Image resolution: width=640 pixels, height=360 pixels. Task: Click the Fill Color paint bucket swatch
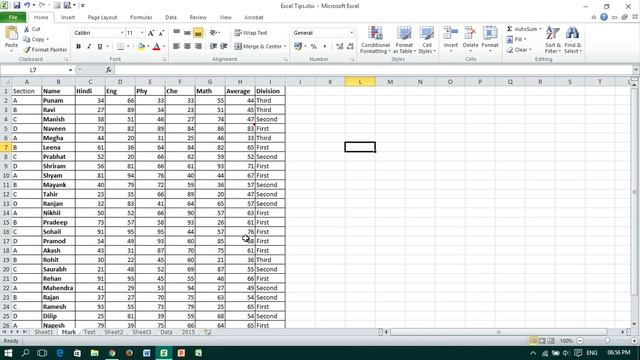pyautogui.click(x=141, y=47)
